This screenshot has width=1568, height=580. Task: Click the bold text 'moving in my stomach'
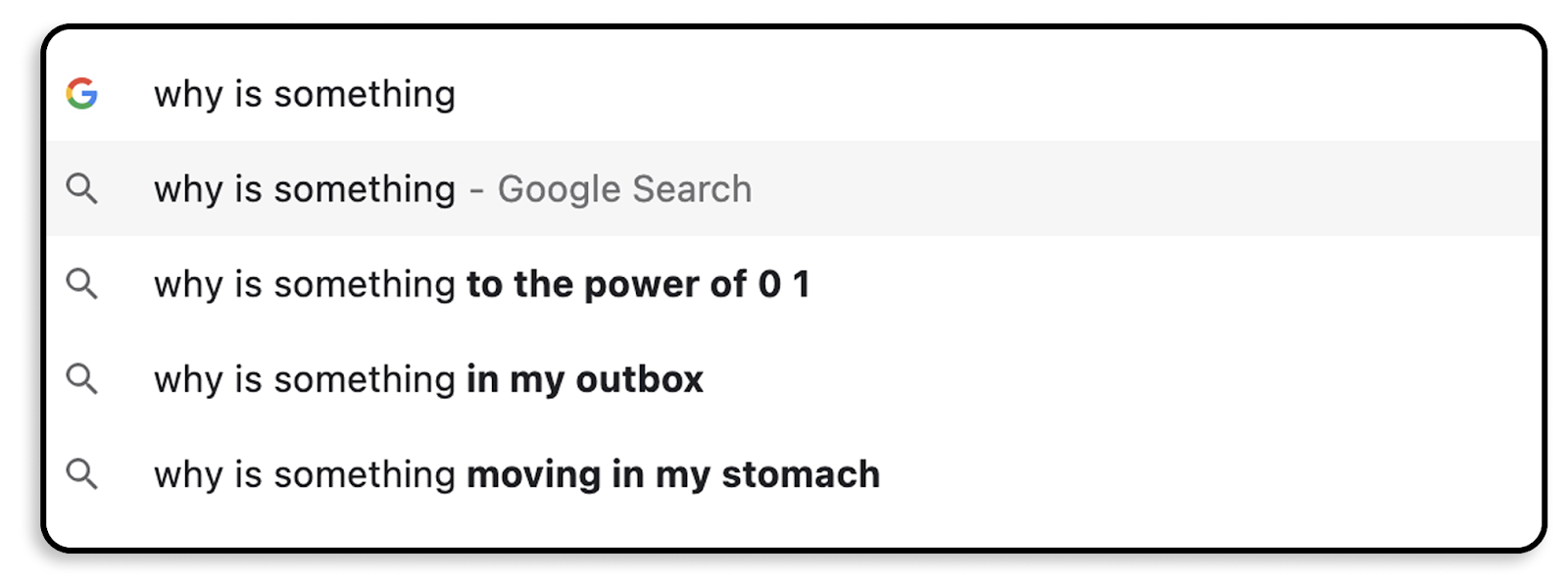[672, 474]
